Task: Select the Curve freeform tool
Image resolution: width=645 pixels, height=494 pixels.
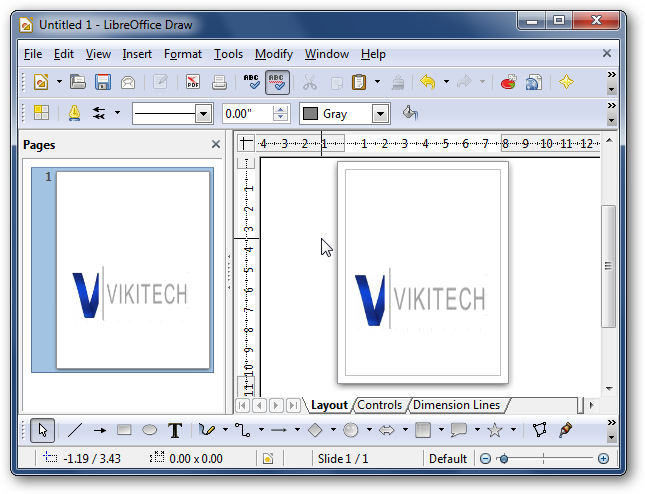Action: (206, 430)
